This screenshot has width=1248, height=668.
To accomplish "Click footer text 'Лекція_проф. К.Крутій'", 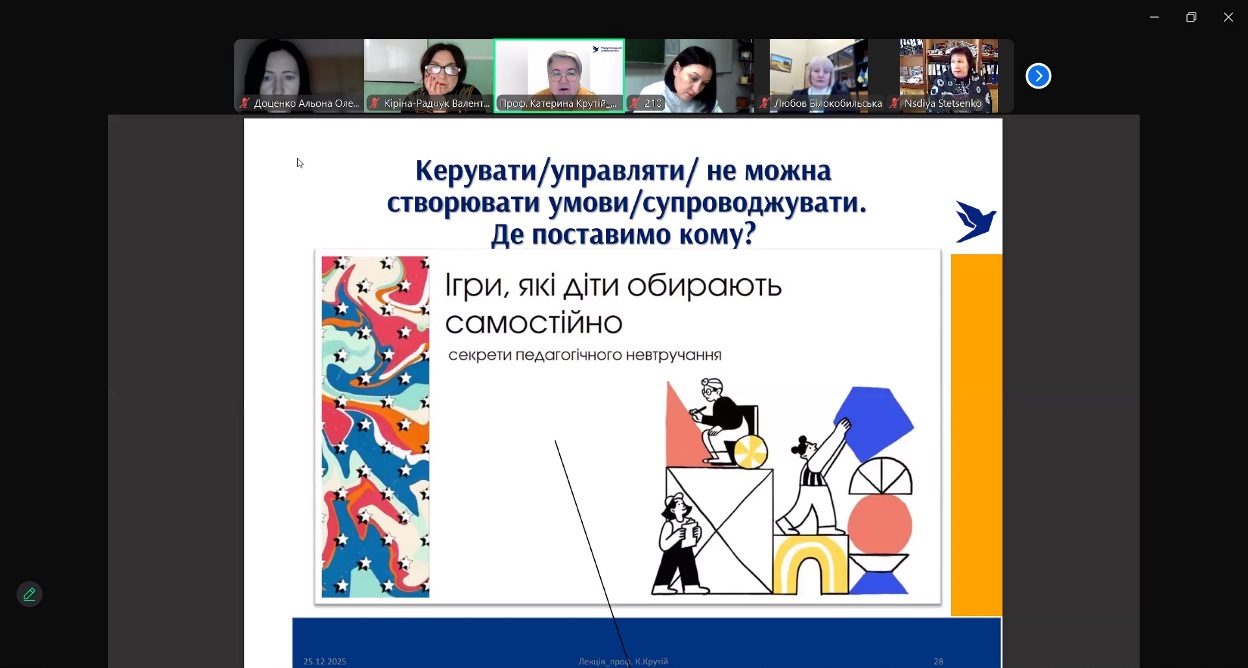I will 623,661.
